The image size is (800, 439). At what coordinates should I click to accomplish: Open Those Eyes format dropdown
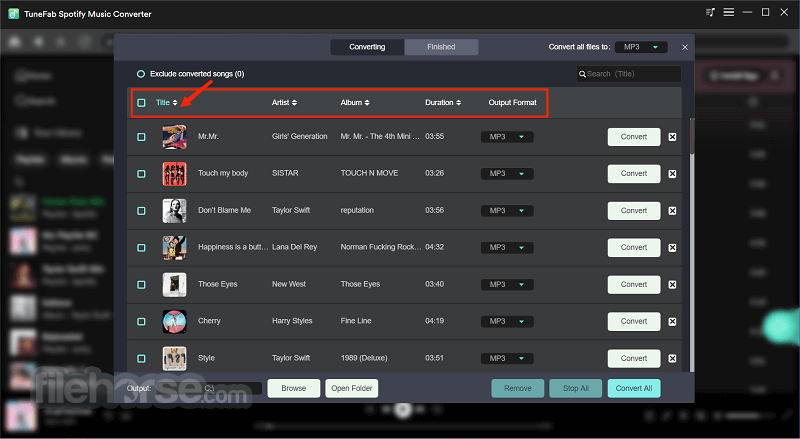pyautogui.click(x=507, y=284)
